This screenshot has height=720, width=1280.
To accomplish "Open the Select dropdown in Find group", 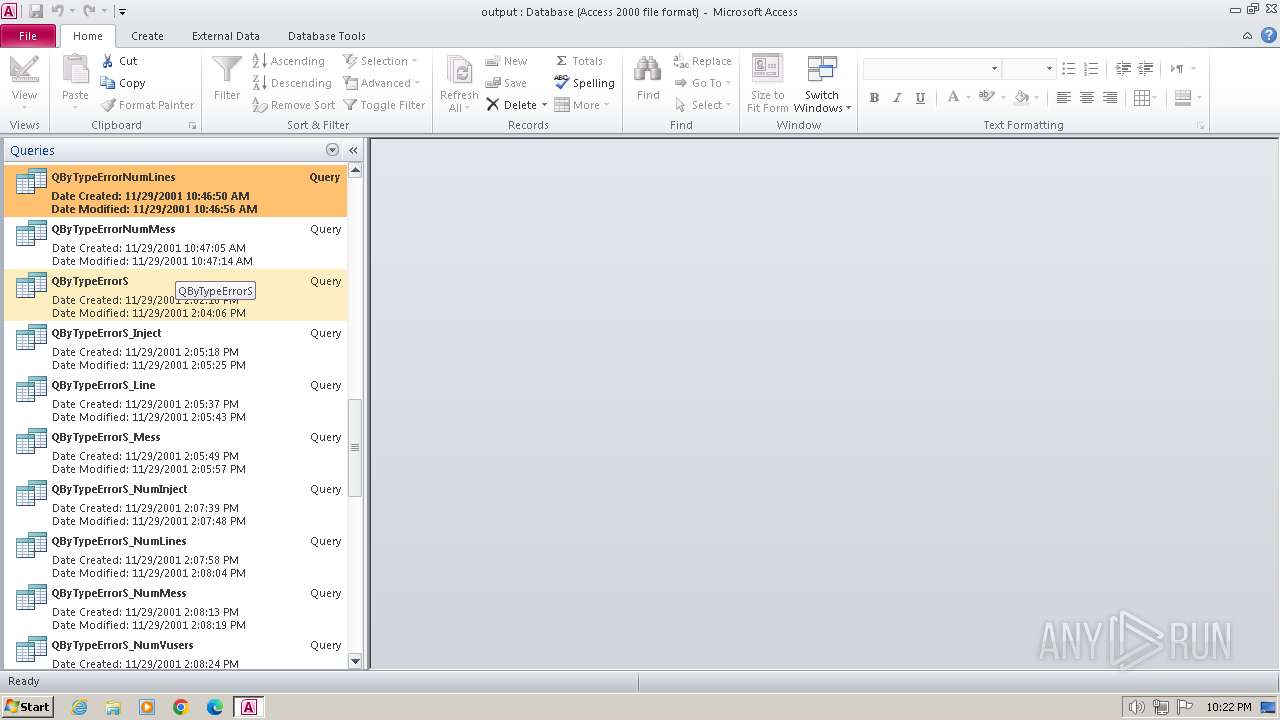I will pos(702,105).
